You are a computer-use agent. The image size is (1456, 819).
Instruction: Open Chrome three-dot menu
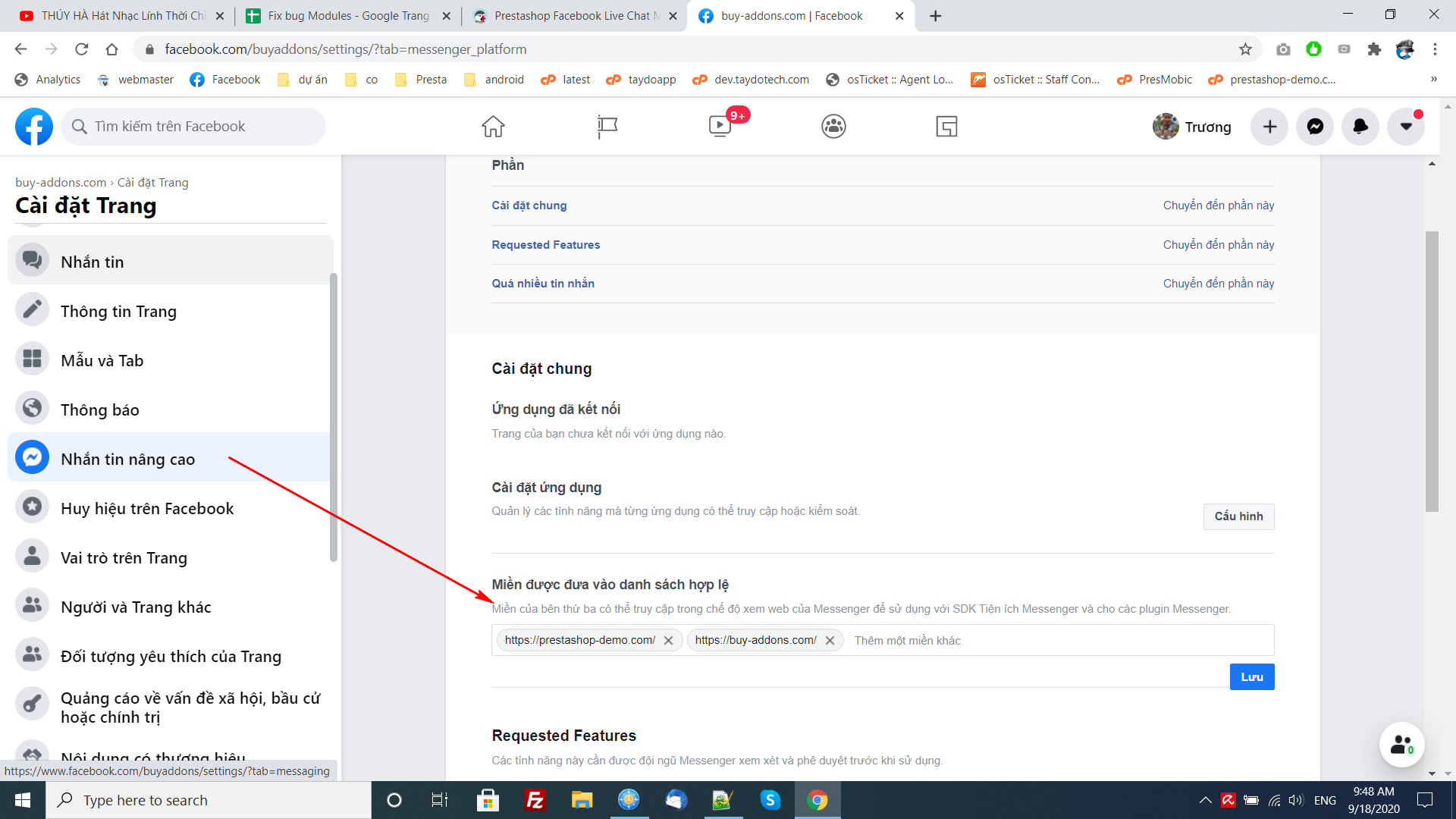(x=1435, y=49)
